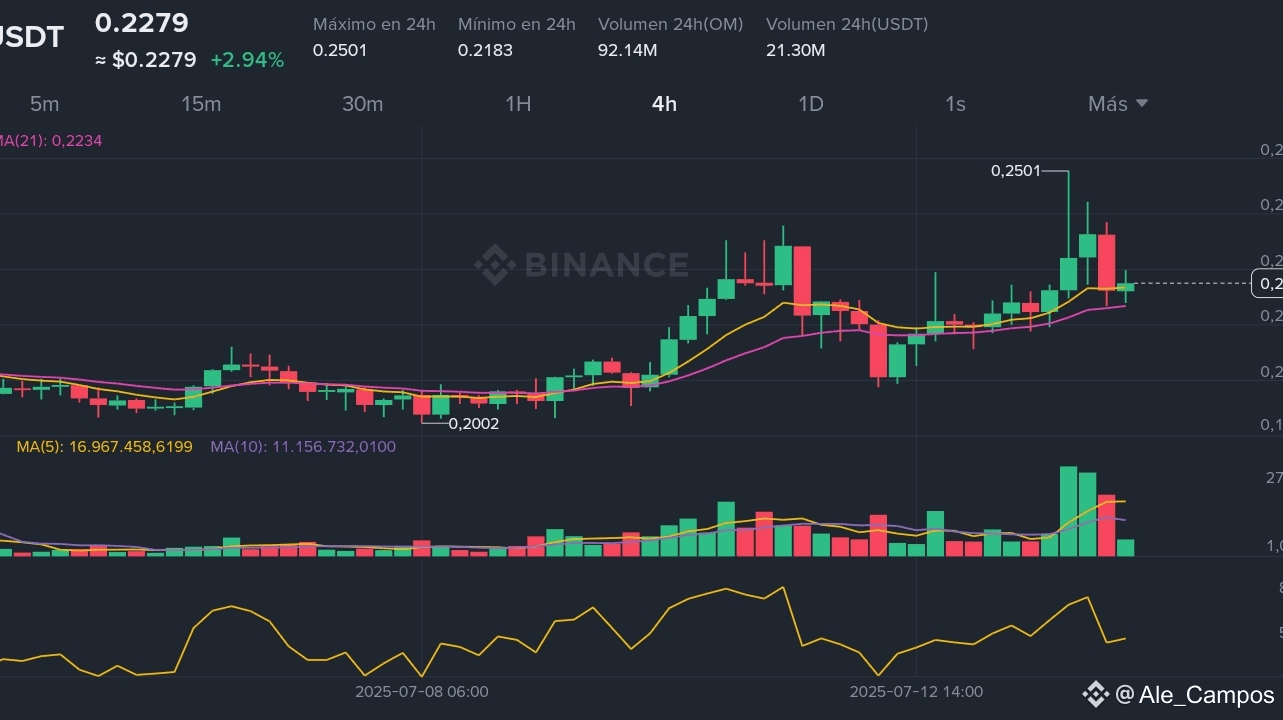
Task: Select the 5m timeframe tab
Action: [x=44, y=104]
